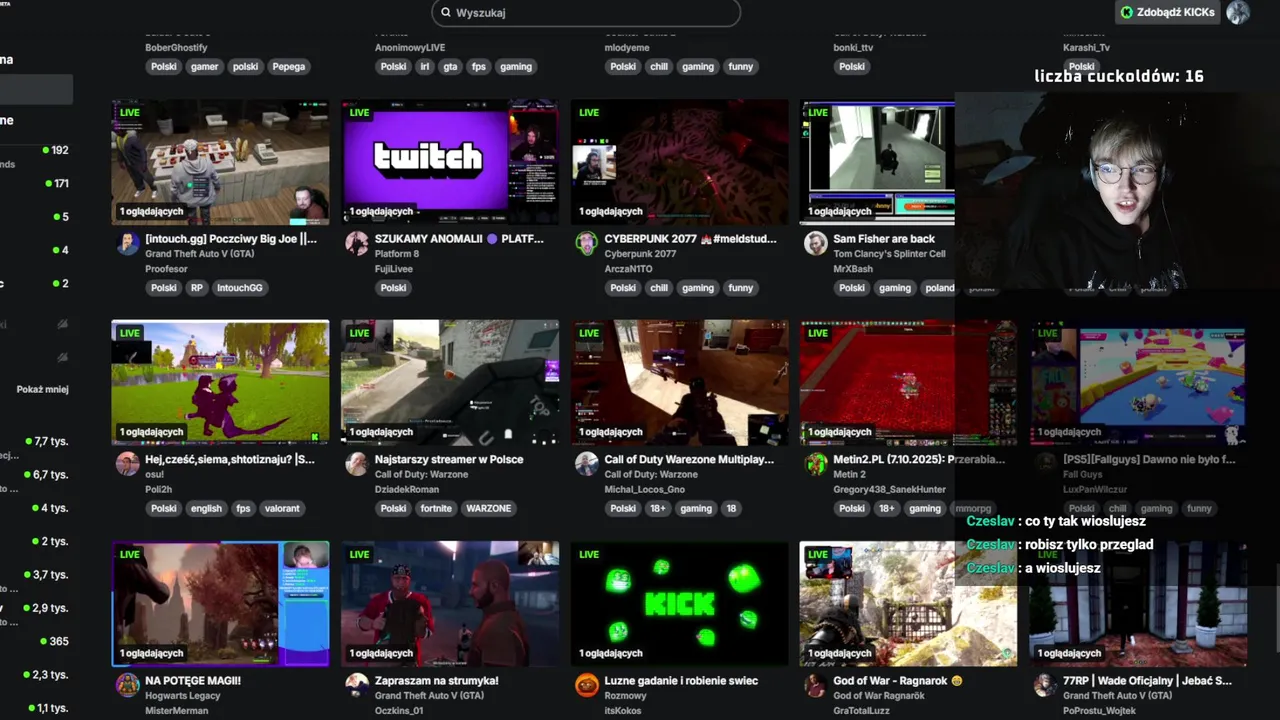Open the Call of Duty Warzone Multiplayer thumbnail
This screenshot has height=720, width=1280.
pos(679,382)
